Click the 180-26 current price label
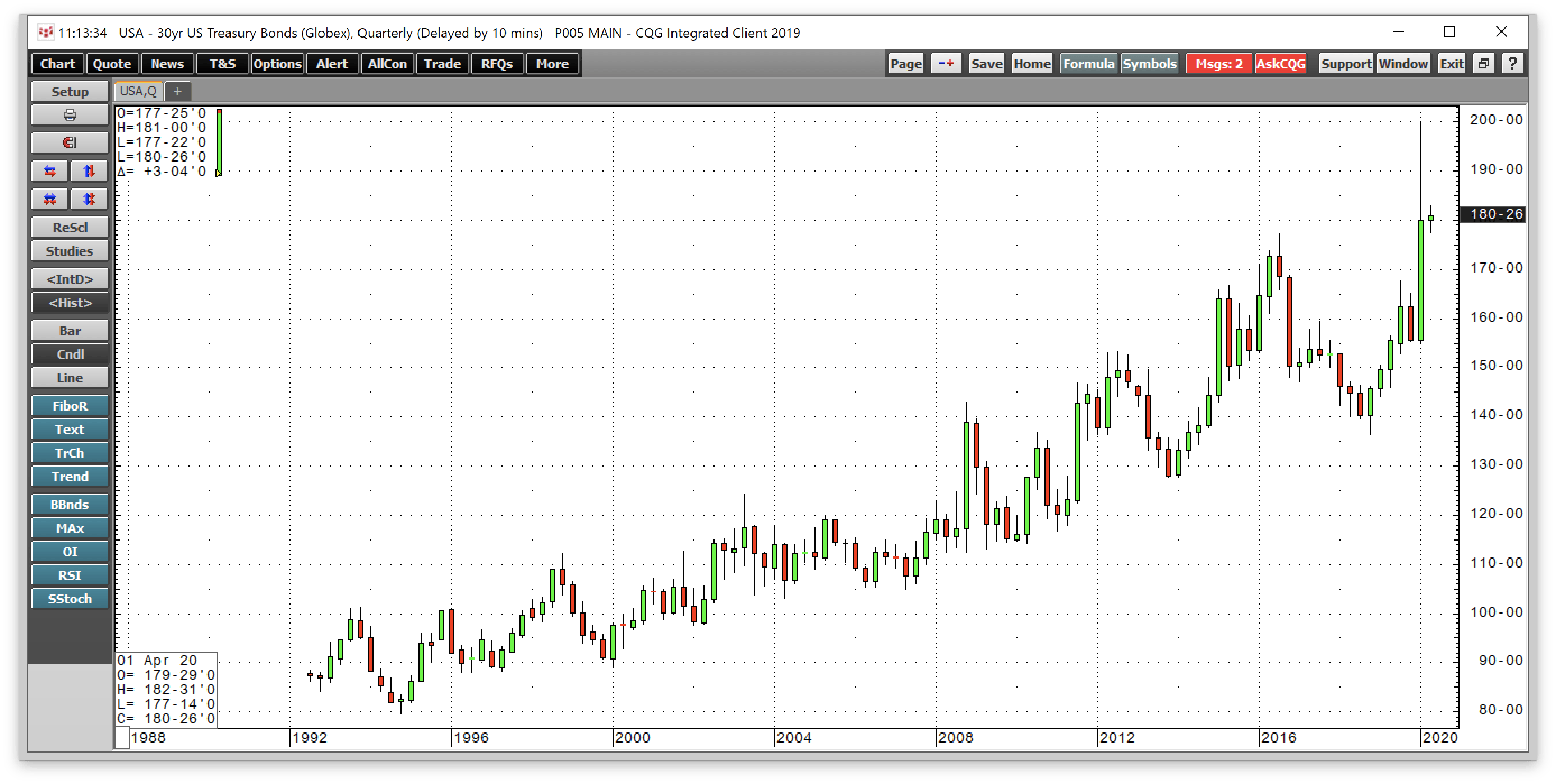The width and height of the screenshot is (1556, 784). [x=1493, y=214]
